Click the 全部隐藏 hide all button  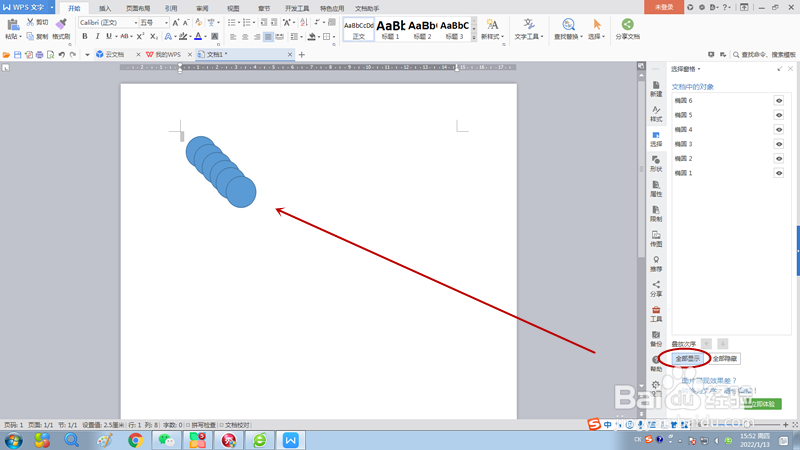coord(724,359)
